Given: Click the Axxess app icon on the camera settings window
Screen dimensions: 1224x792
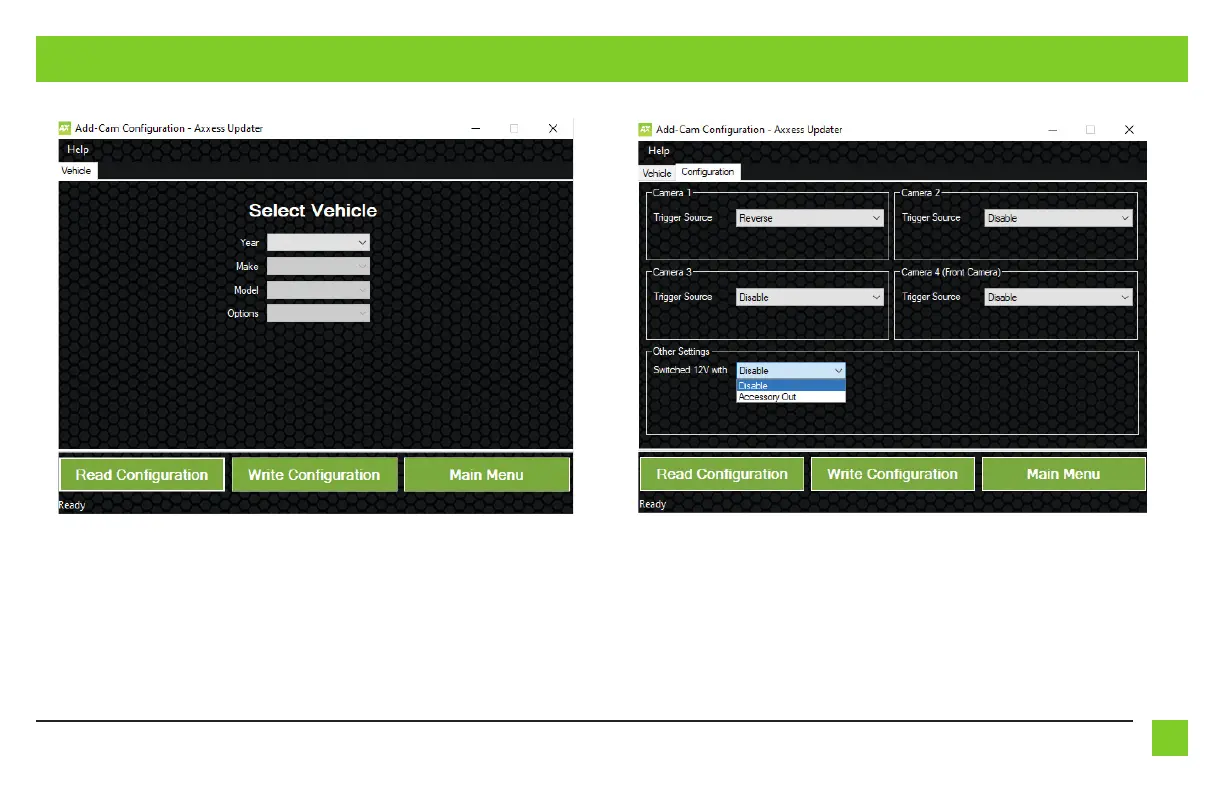Looking at the screenshot, I should [x=645, y=129].
